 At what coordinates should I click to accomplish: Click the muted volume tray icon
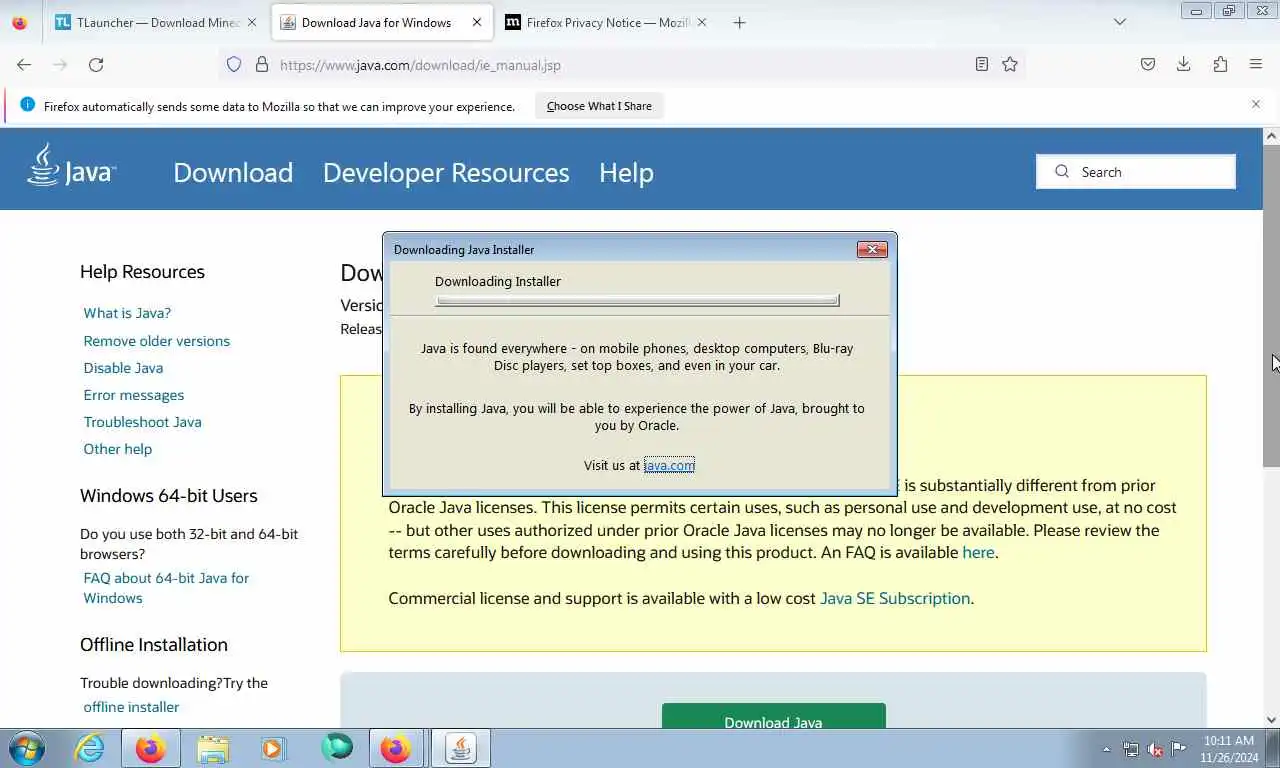pyautogui.click(x=1155, y=749)
